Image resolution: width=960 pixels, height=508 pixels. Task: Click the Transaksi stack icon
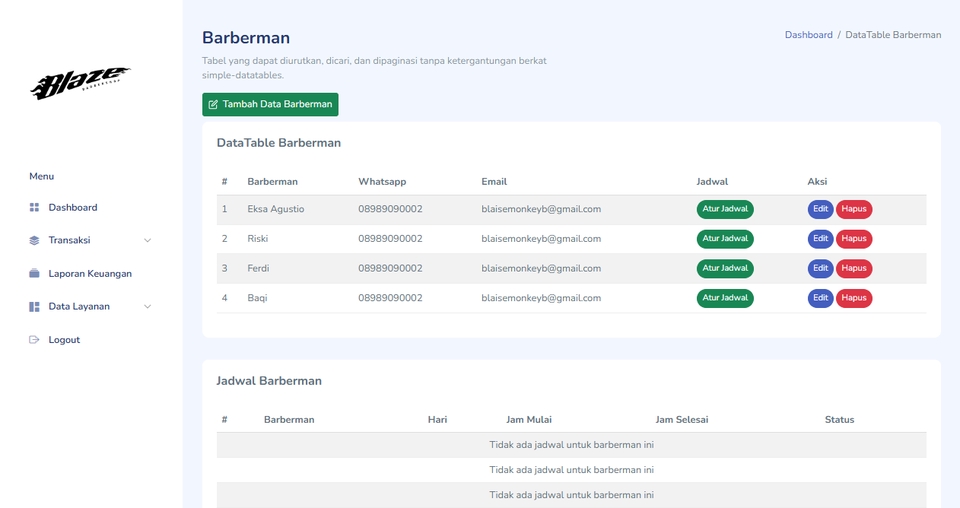(34, 241)
